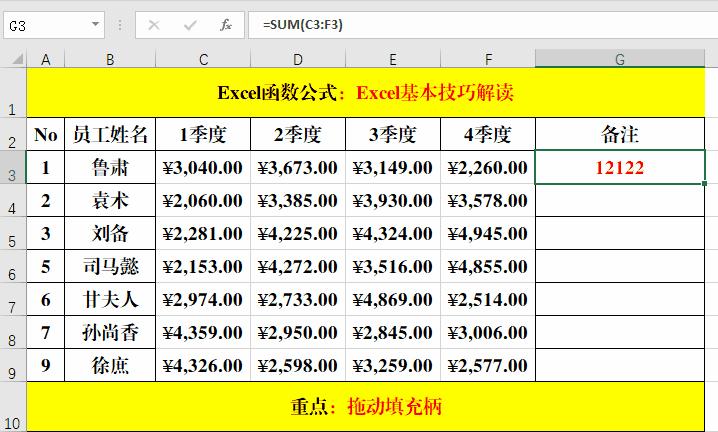Click the Select All corner triangle
The image size is (718, 432).
click(x=18, y=59)
